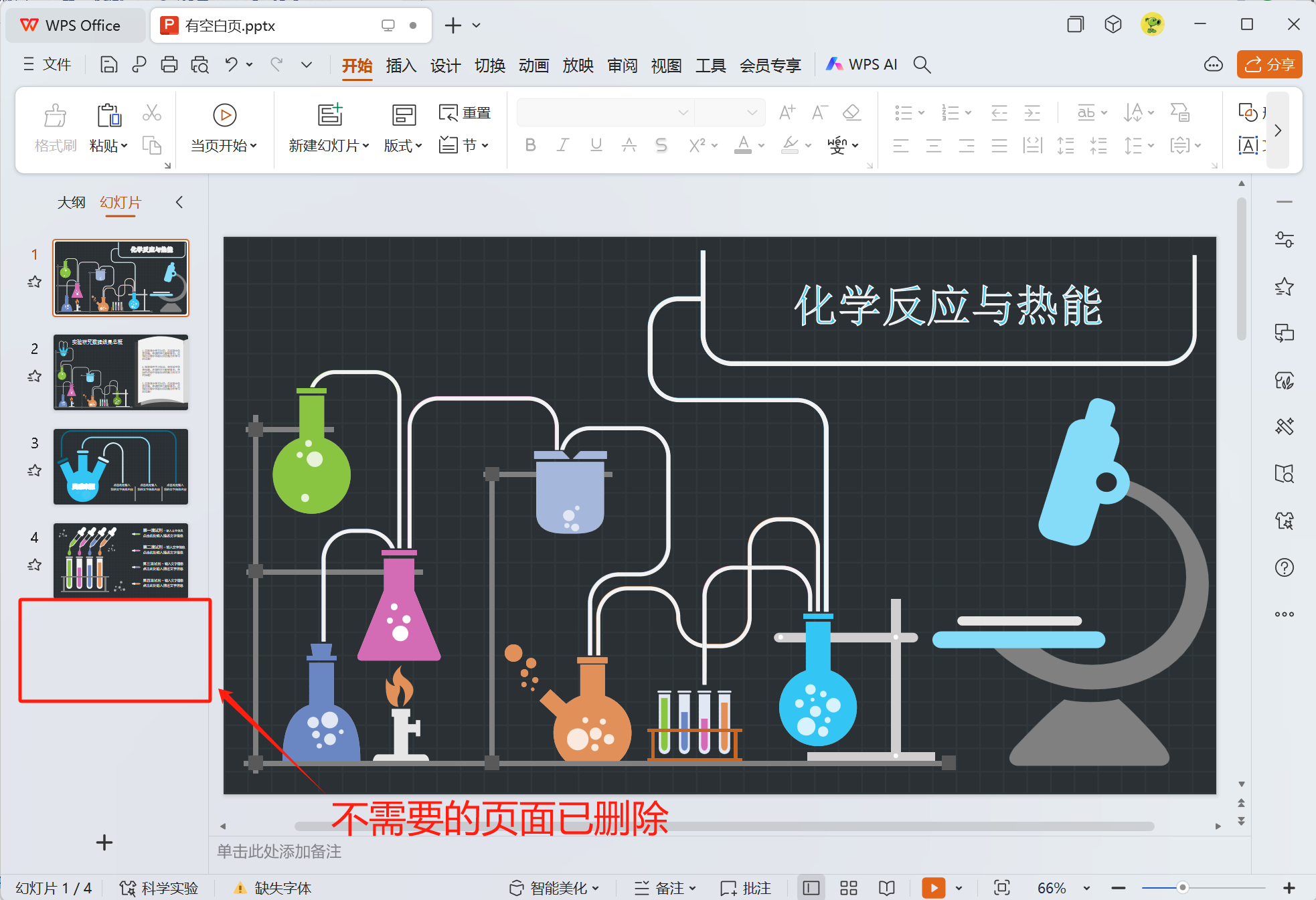Click the Format Painter brush icon
This screenshot has height=900, width=1316.
pos(55,116)
